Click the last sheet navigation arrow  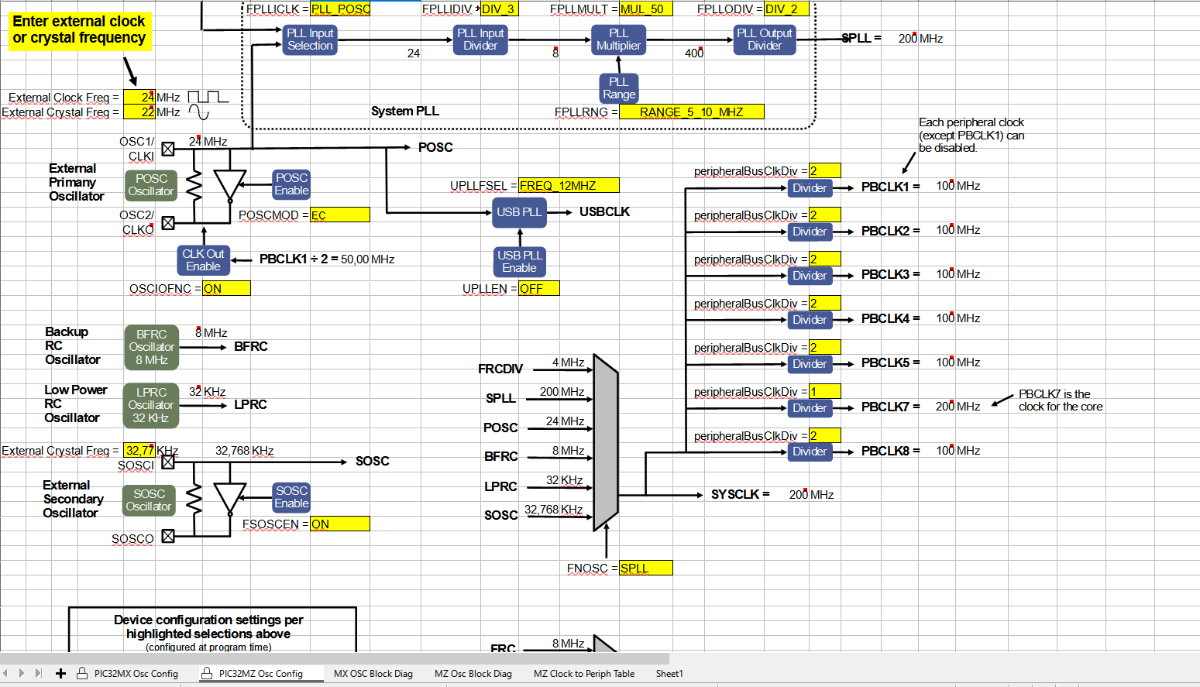coord(38,673)
